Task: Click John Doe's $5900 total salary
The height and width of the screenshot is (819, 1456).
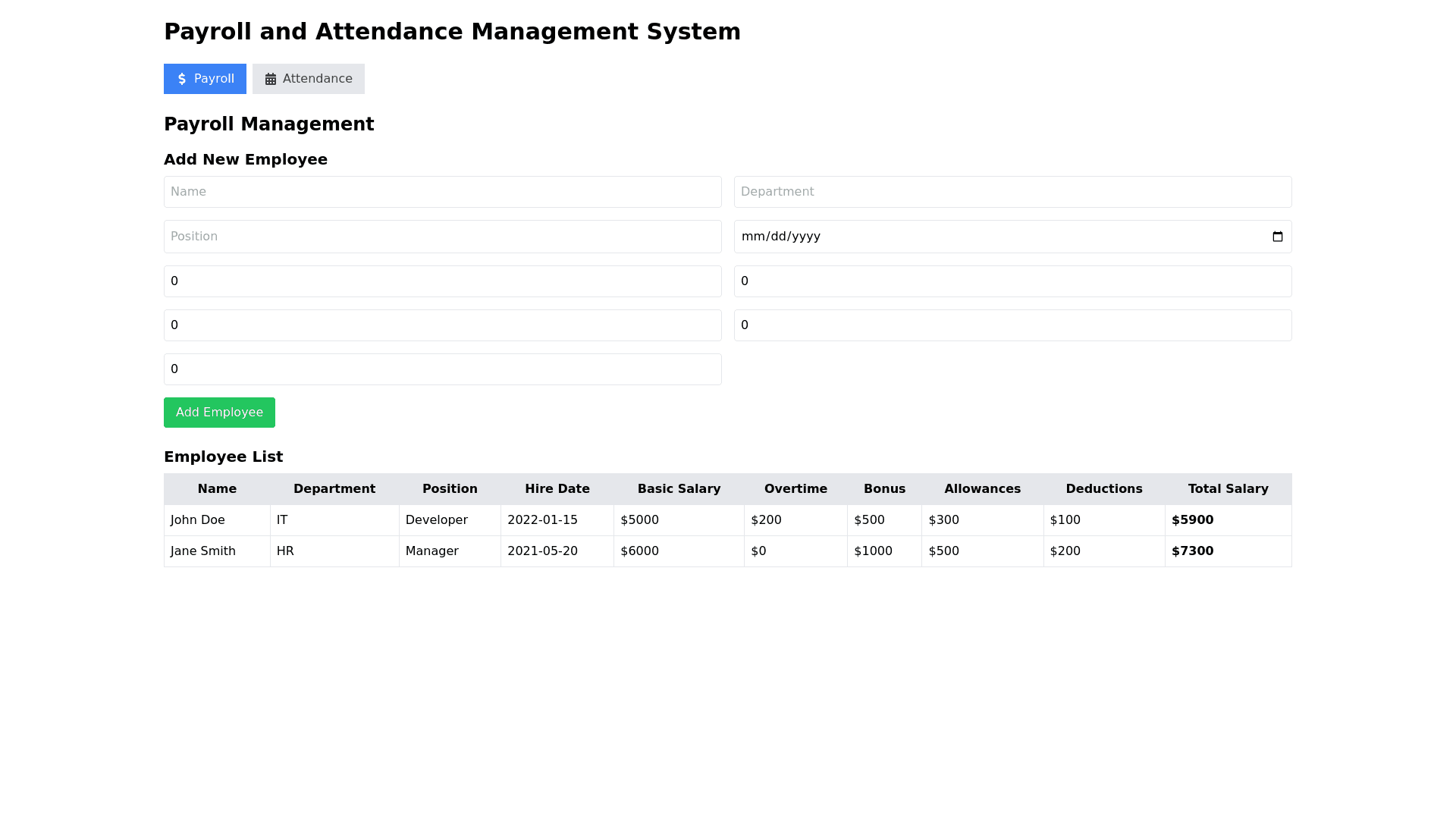Action: click(x=1192, y=520)
